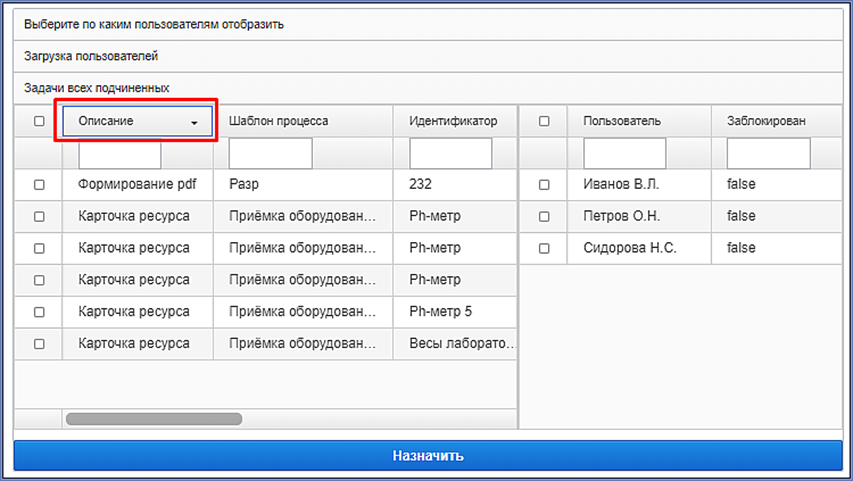Select the checkbox for Сидорова Н.С.
The height and width of the screenshot is (481, 853).
(544, 249)
